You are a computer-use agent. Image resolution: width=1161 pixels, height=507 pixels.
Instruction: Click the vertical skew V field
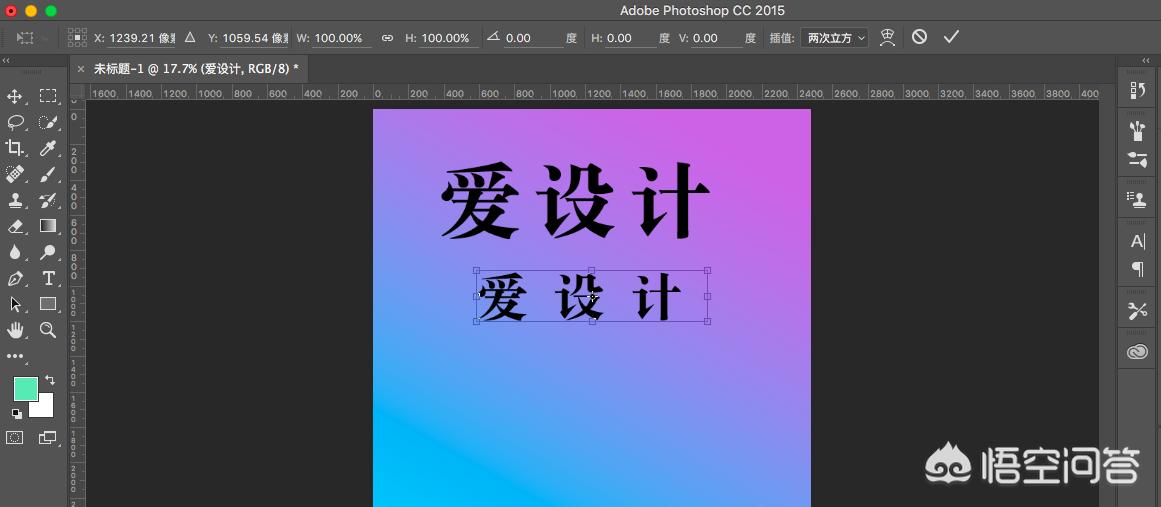[x=717, y=38]
